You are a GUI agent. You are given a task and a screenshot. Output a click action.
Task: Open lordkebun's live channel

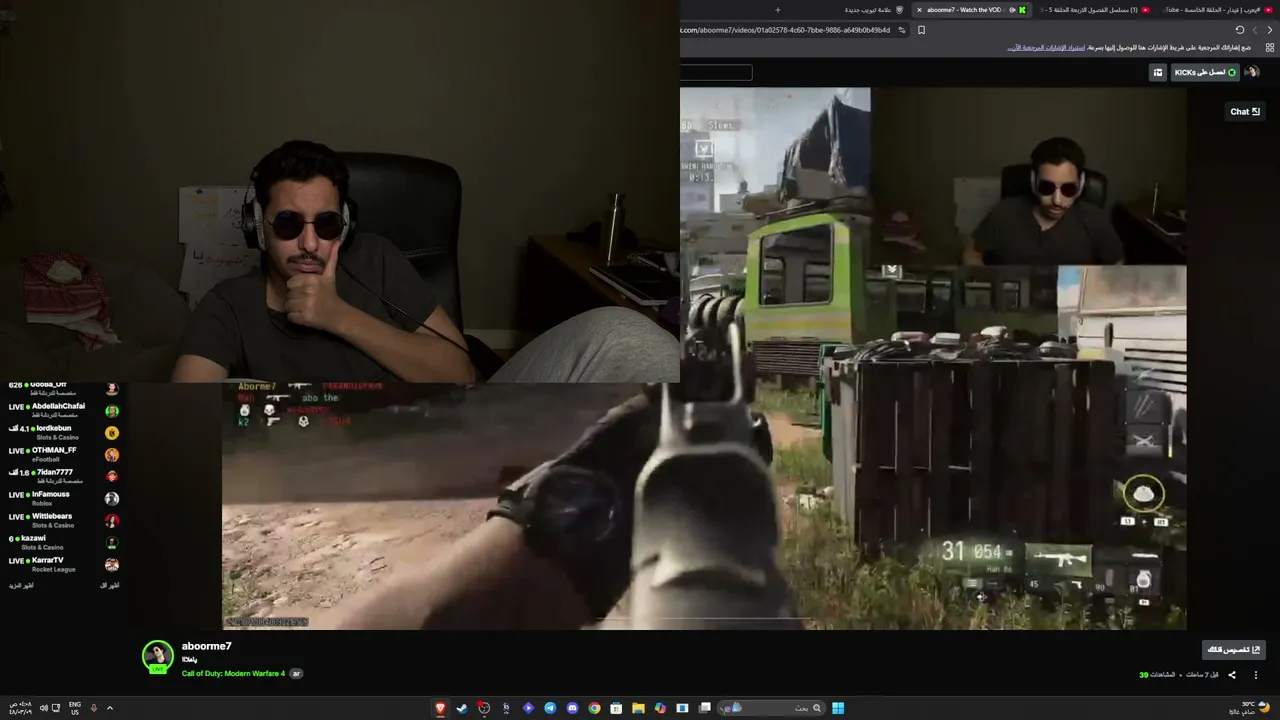pyautogui.click(x=63, y=432)
